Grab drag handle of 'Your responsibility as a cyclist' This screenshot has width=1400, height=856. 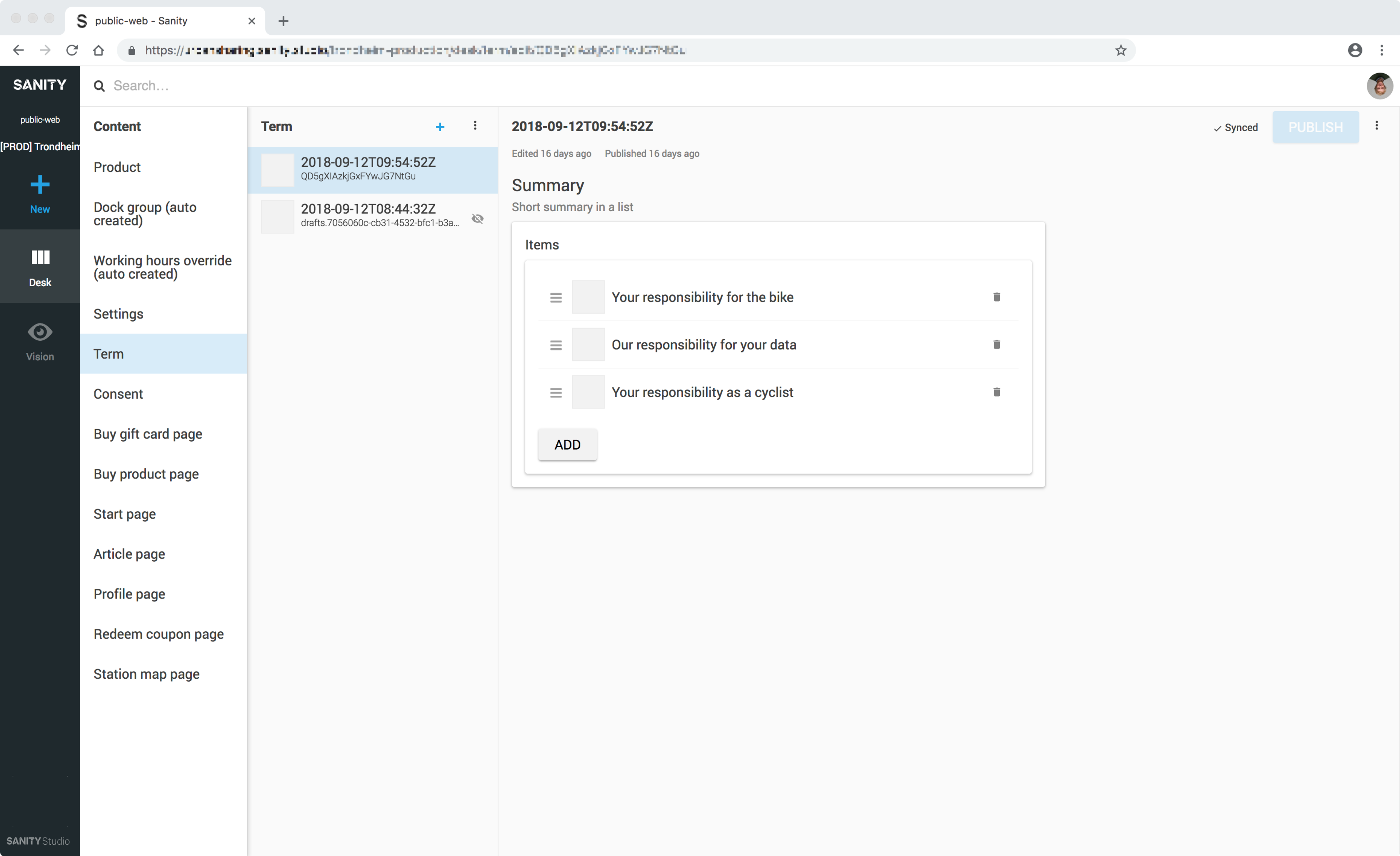(556, 392)
